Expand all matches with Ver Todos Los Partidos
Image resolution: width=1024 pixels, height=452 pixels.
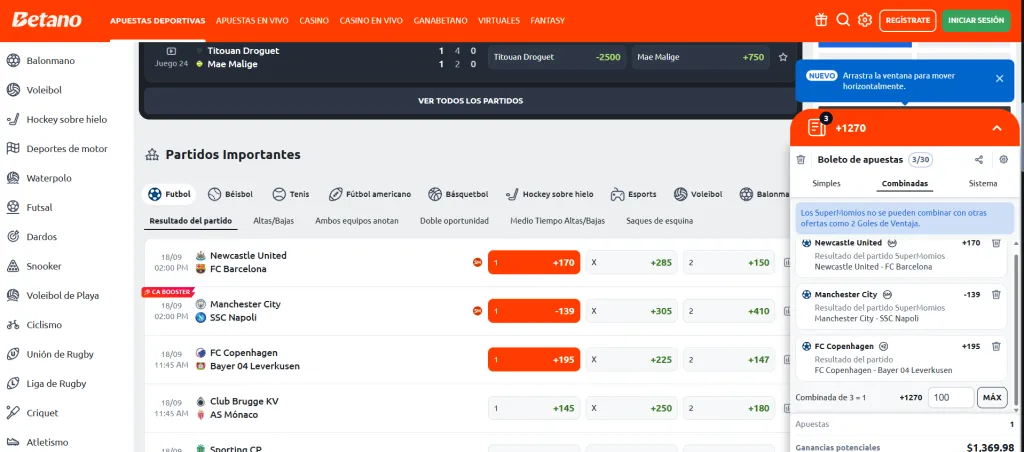[x=470, y=101]
